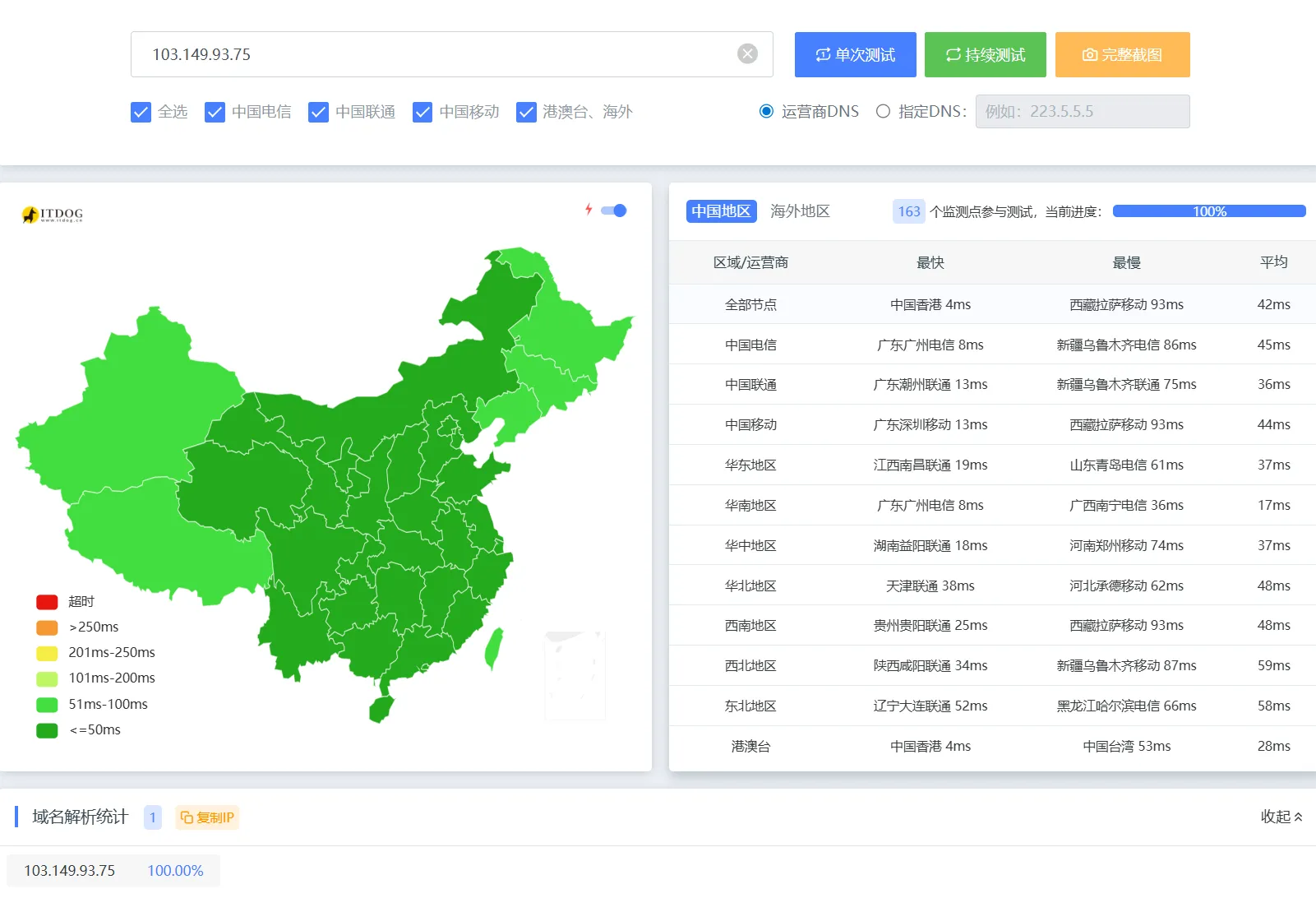Toggle the map speed switch
The height and width of the screenshot is (898, 1316).
tap(614, 211)
